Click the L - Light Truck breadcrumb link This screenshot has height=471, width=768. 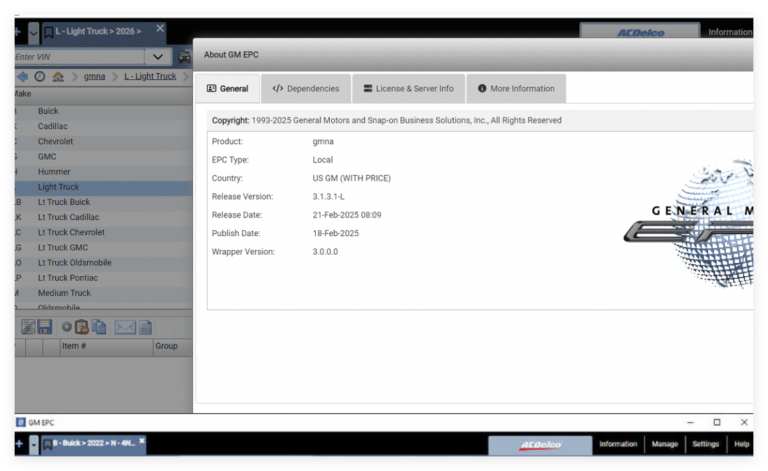point(150,76)
